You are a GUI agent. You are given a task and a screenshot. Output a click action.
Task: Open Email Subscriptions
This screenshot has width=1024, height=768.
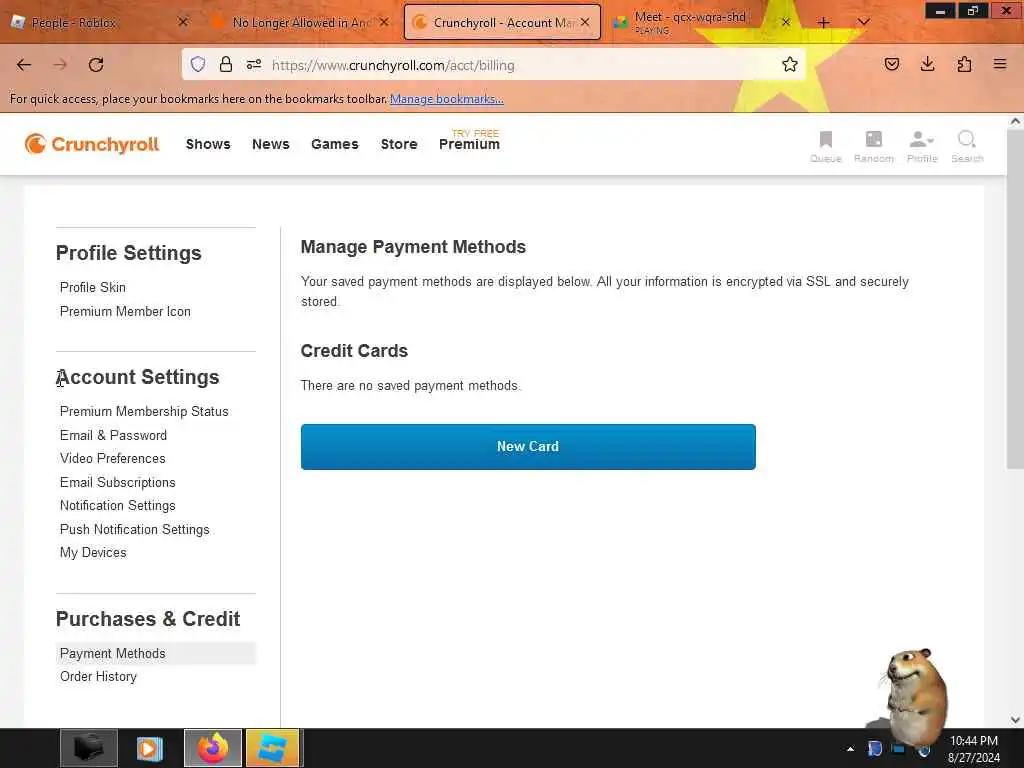tap(118, 482)
